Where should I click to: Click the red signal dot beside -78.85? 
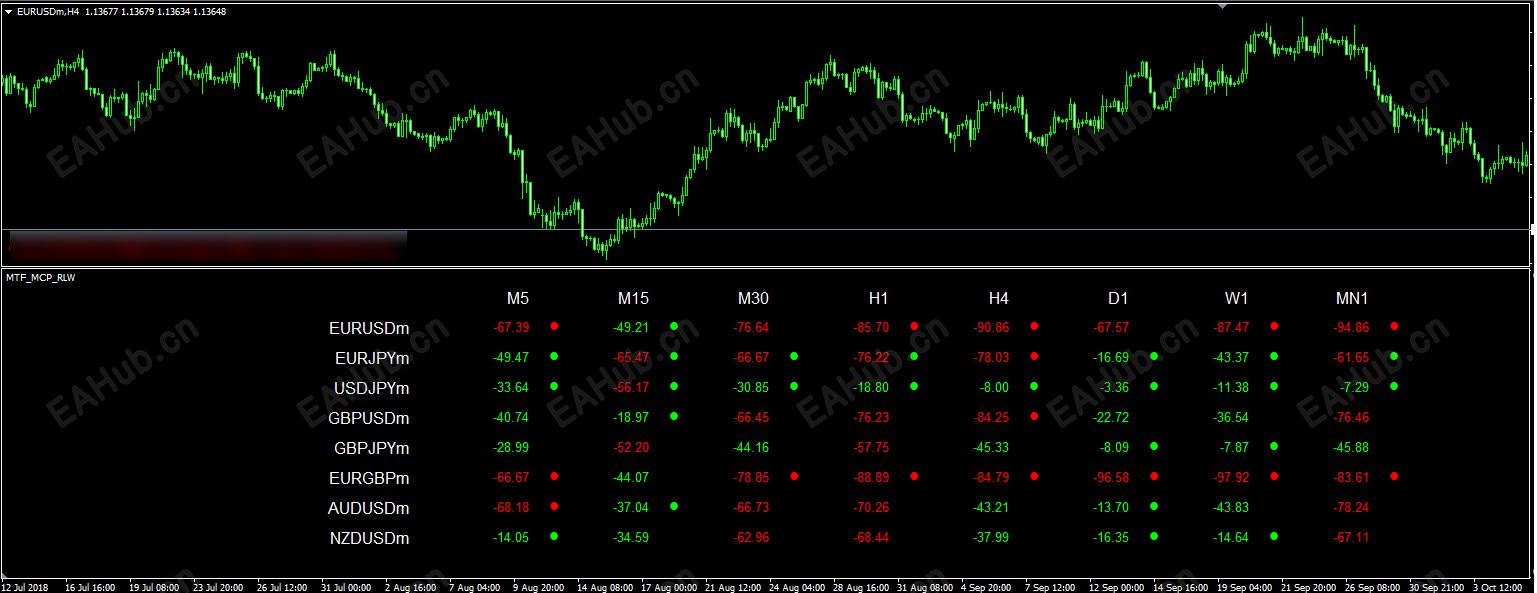[x=794, y=476]
